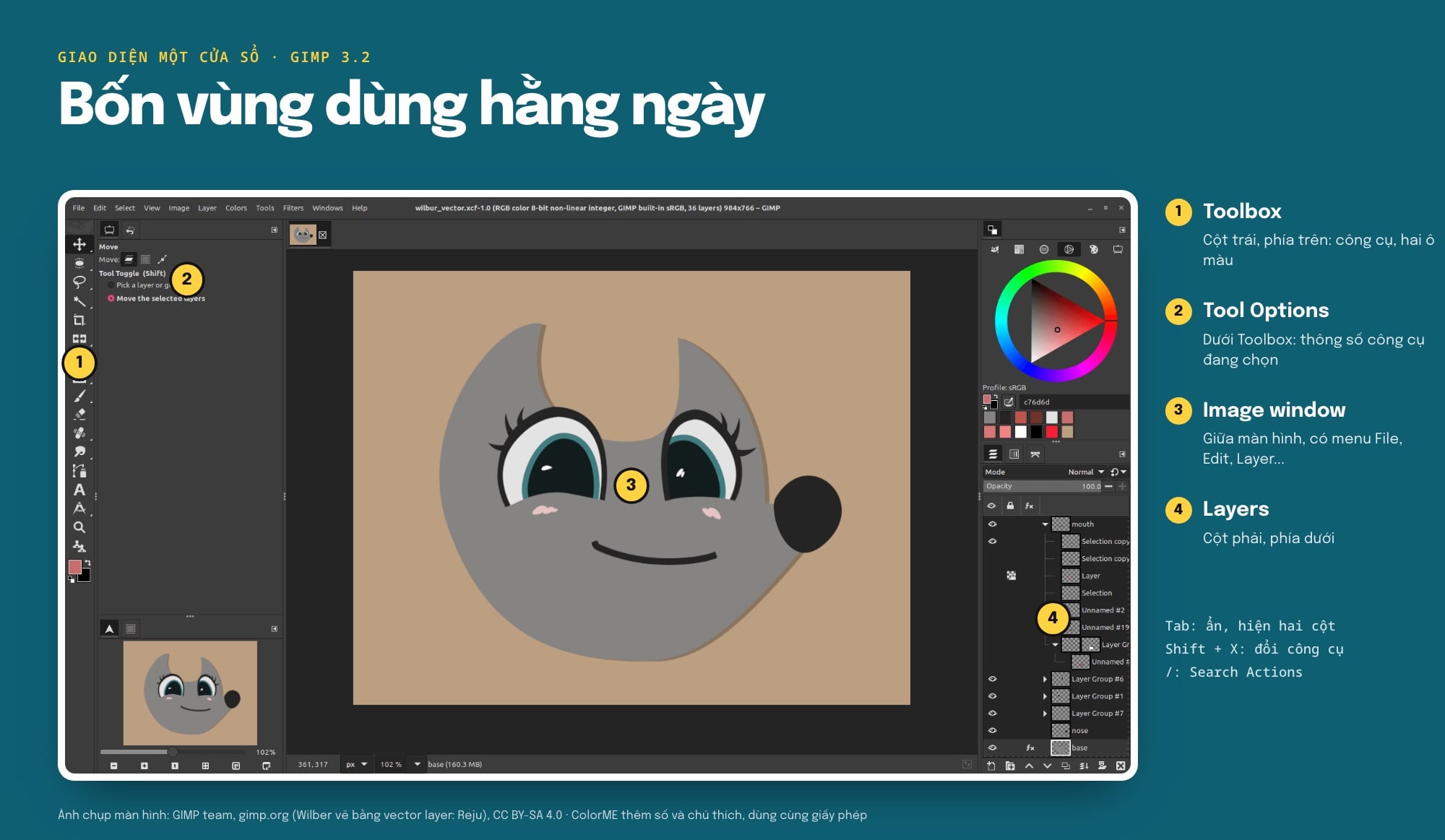Toggle visibility of Layer Group #7
This screenshot has width=1445, height=840.
(992, 713)
